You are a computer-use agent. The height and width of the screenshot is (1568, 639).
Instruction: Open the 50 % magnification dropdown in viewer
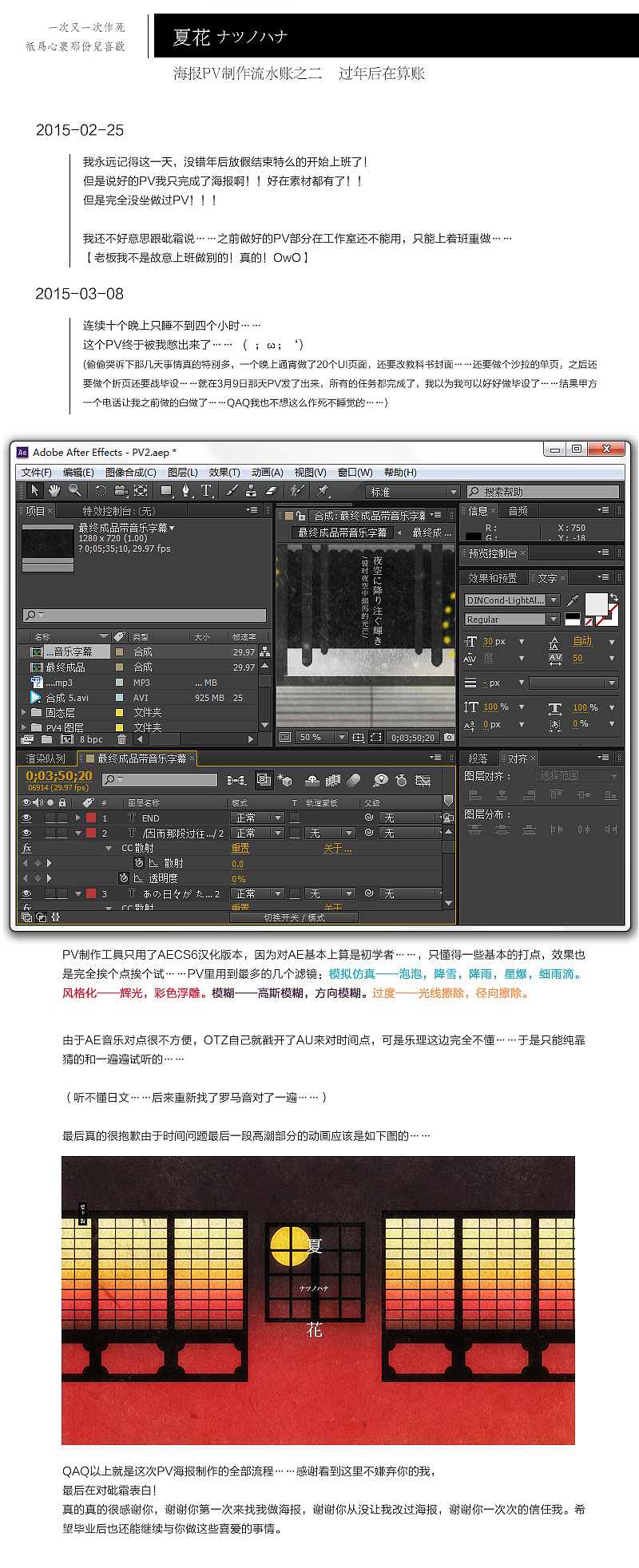coord(321,738)
